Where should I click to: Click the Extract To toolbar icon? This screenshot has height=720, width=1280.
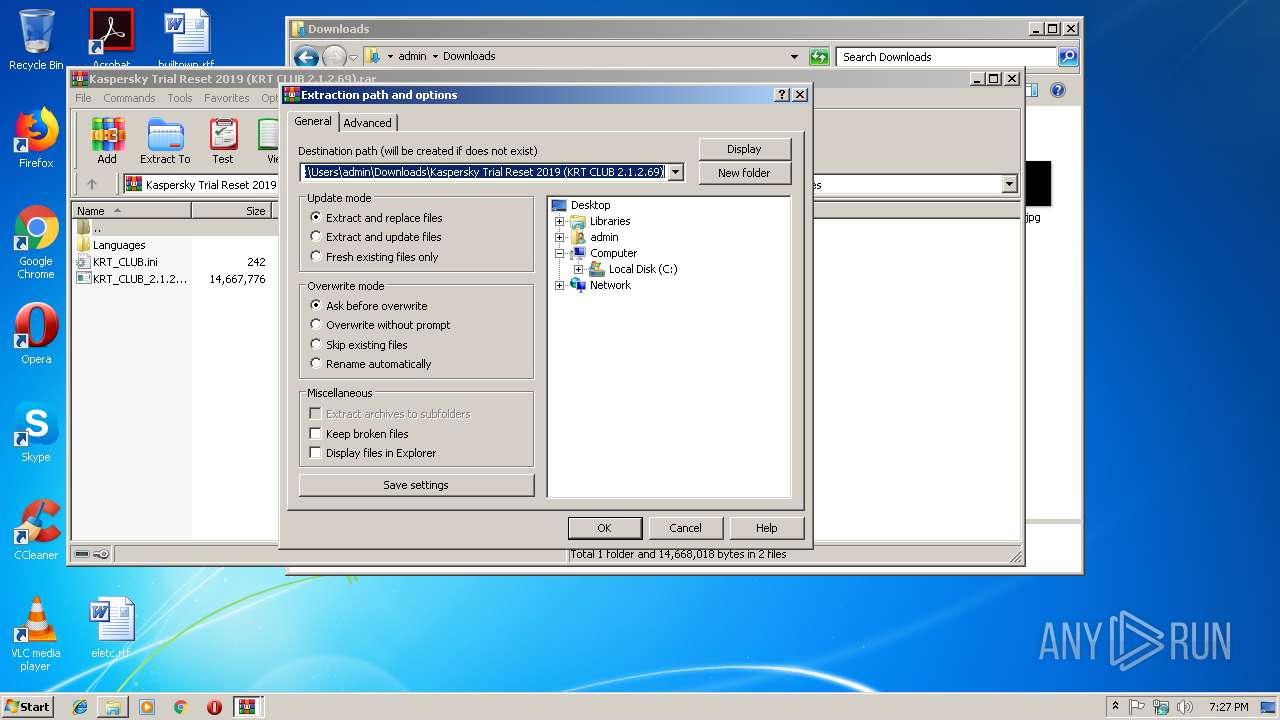165,141
